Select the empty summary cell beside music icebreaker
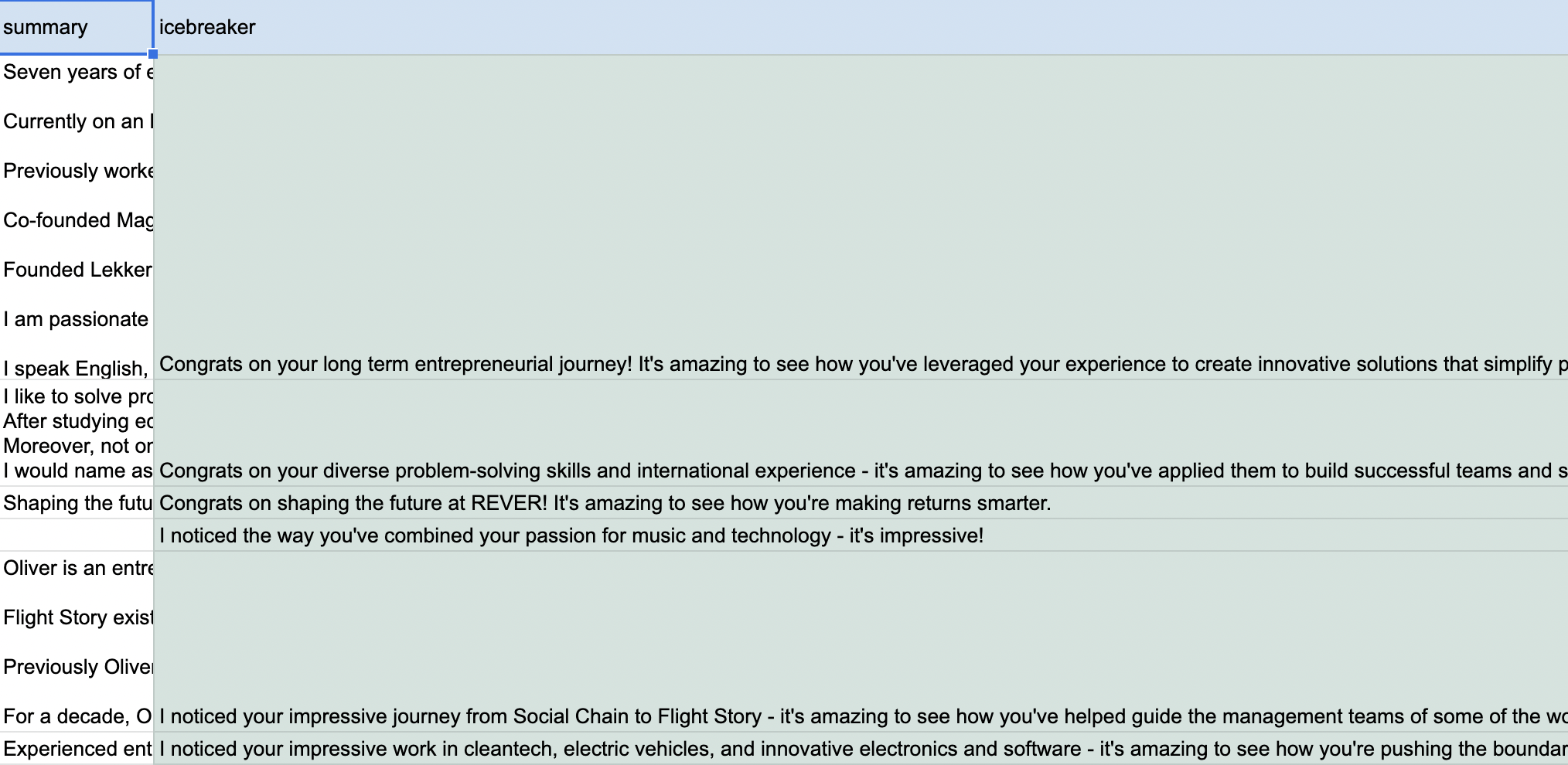 77,535
